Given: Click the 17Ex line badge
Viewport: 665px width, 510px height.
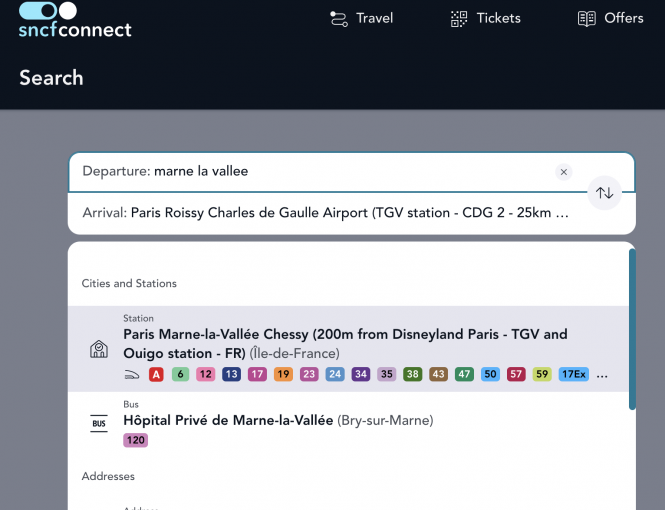Looking at the screenshot, I should pos(574,374).
